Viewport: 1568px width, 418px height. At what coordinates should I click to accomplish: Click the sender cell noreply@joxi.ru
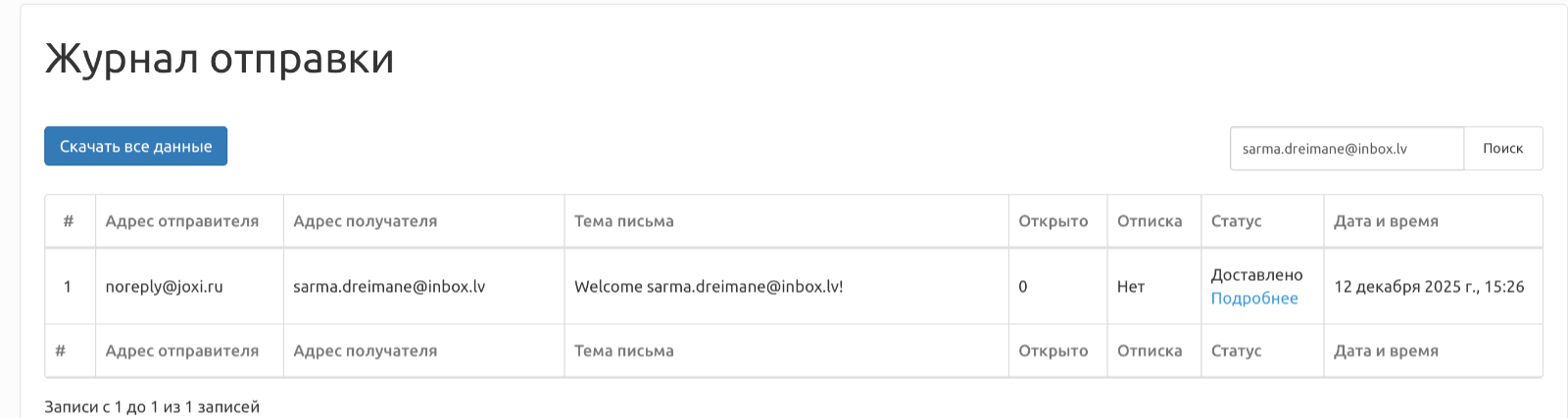(x=165, y=287)
